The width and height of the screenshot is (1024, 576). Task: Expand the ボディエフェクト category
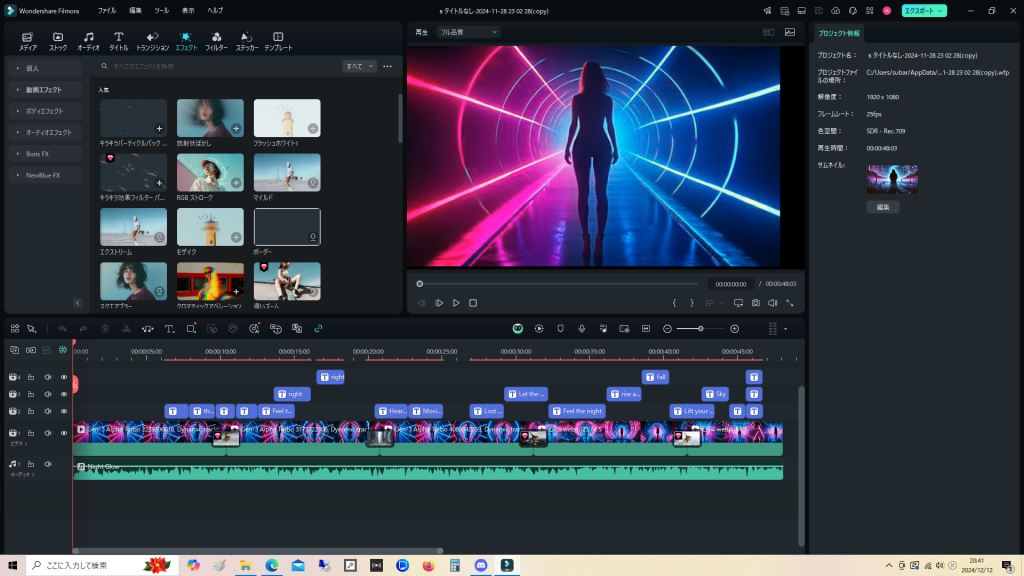(x=44, y=111)
